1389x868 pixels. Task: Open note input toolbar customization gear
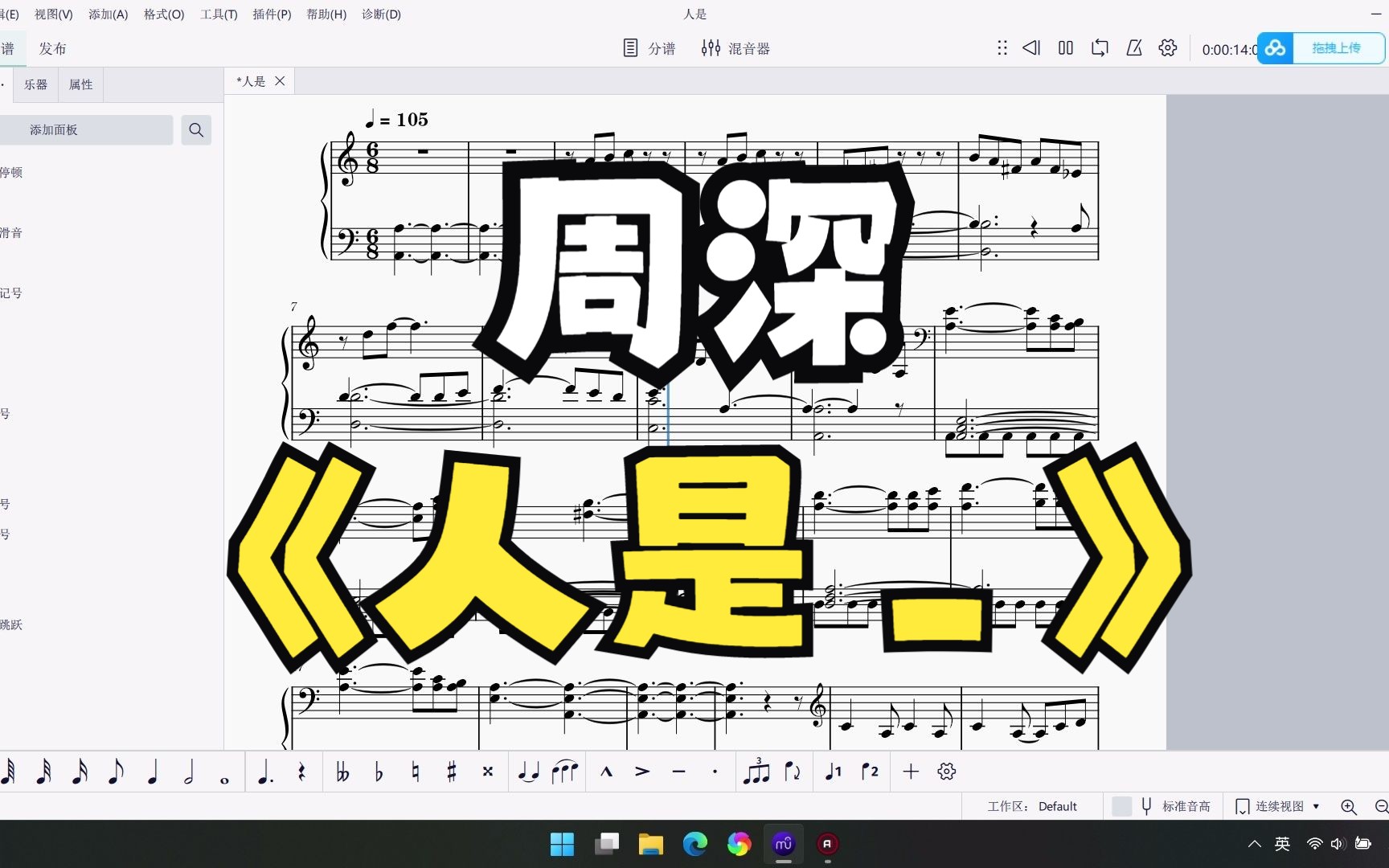[947, 772]
